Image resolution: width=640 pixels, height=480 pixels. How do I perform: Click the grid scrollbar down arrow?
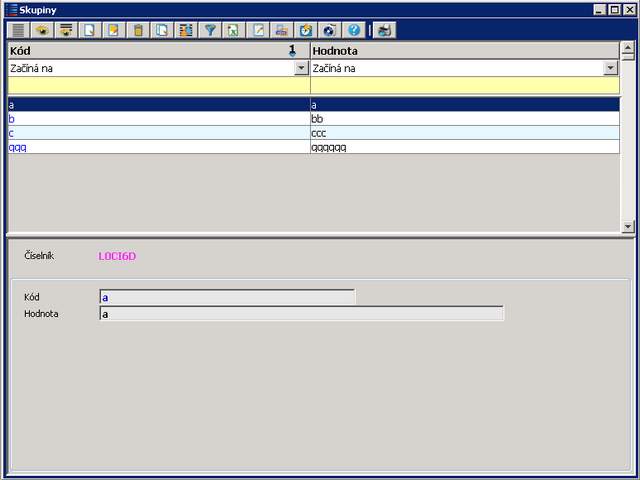pyautogui.click(x=628, y=227)
